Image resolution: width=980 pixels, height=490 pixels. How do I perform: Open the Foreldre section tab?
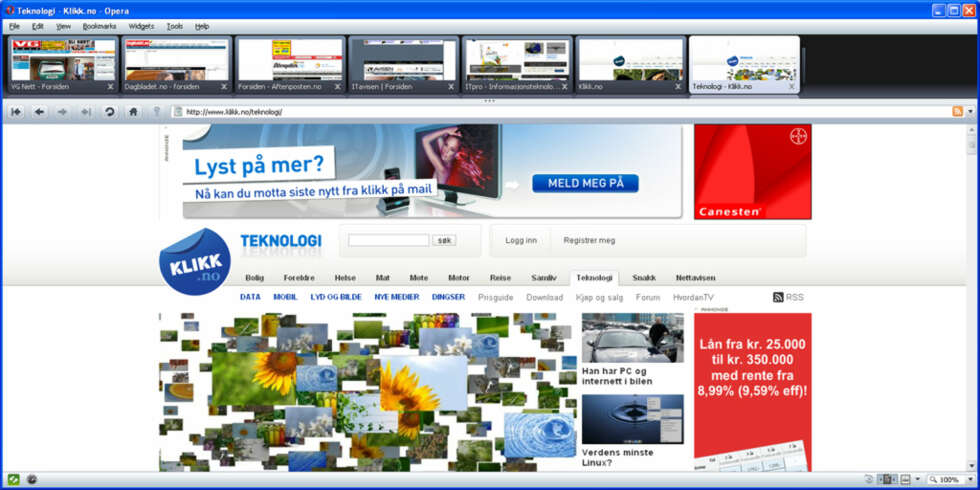[299, 278]
